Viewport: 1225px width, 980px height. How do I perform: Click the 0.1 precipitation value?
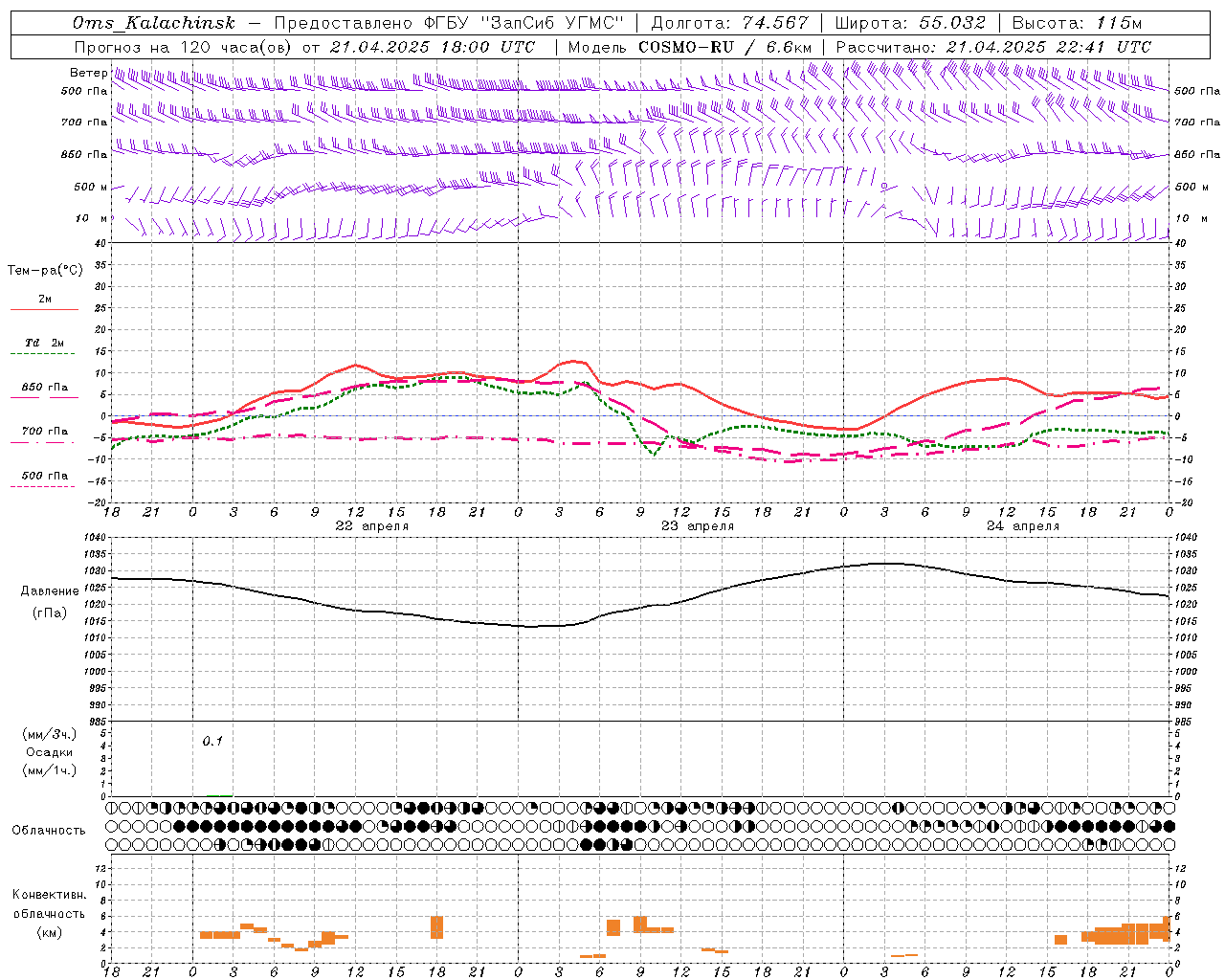pyautogui.click(x=212, y=741)
